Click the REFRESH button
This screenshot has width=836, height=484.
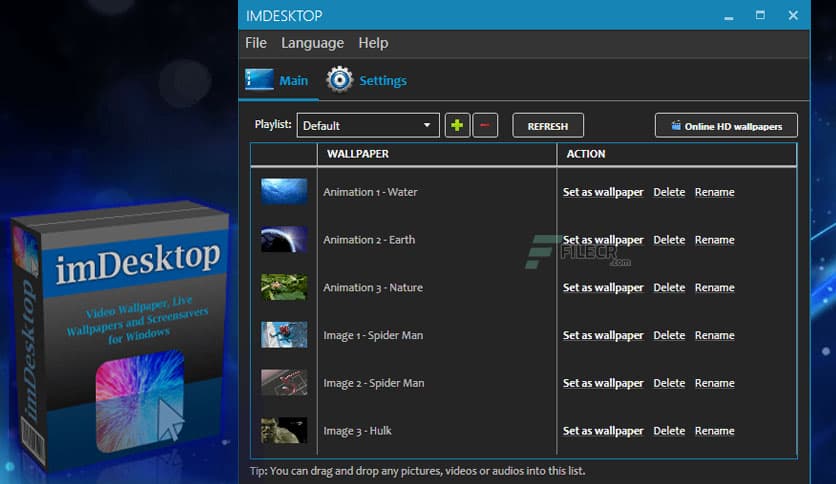coord(548,126)
